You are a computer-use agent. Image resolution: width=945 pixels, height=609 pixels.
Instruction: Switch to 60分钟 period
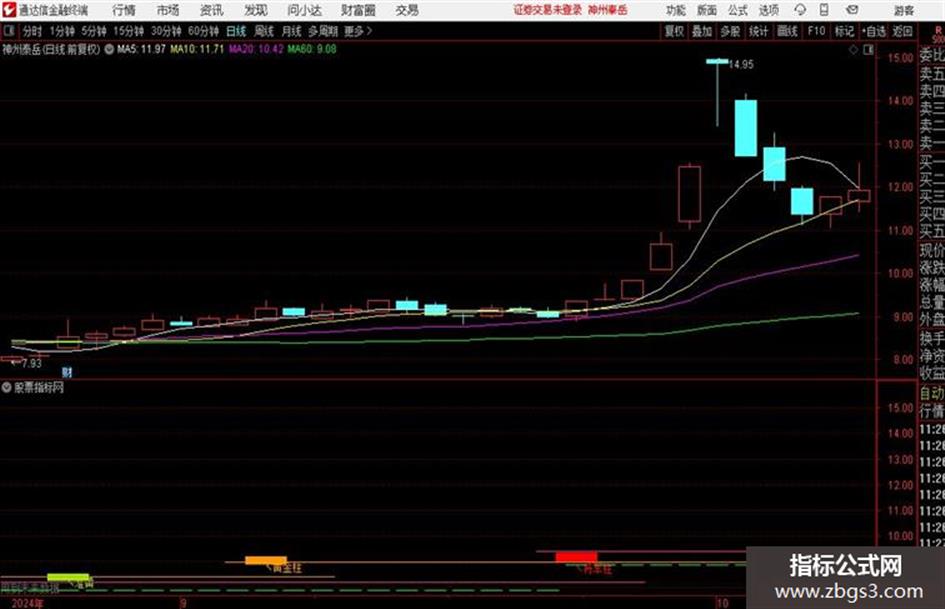pos(203,31)
